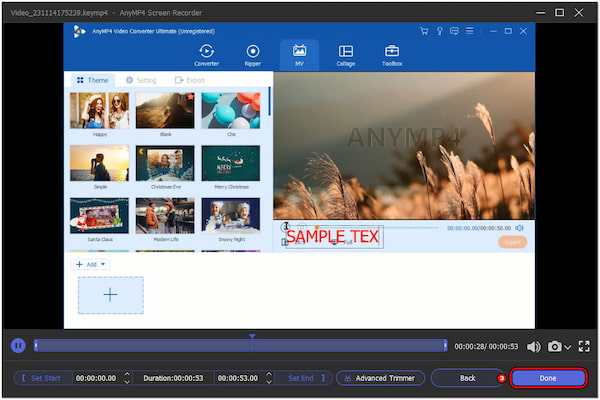The height and width of the screenshot is (400, 600).
Task: Switch to the Theme sub-tab
Action: pos(93,80)
